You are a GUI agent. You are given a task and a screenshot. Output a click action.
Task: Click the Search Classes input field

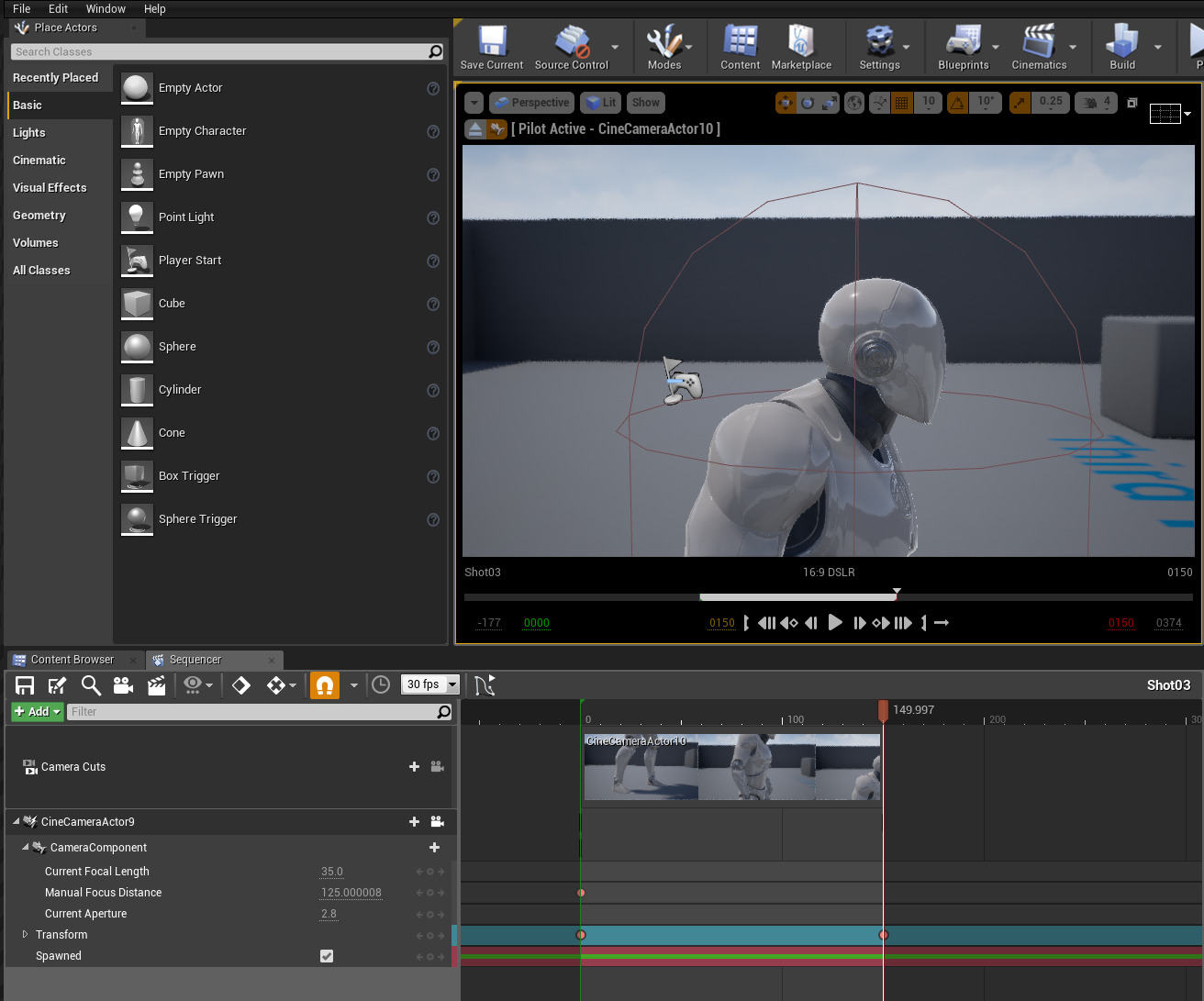(220, 52)
